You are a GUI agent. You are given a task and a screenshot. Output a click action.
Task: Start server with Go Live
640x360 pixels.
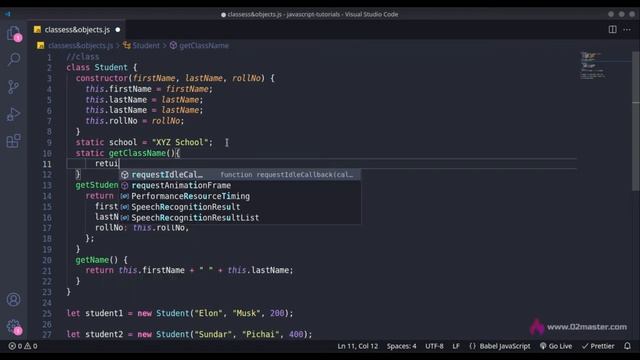pyautogui.click(x=556, y=346)
